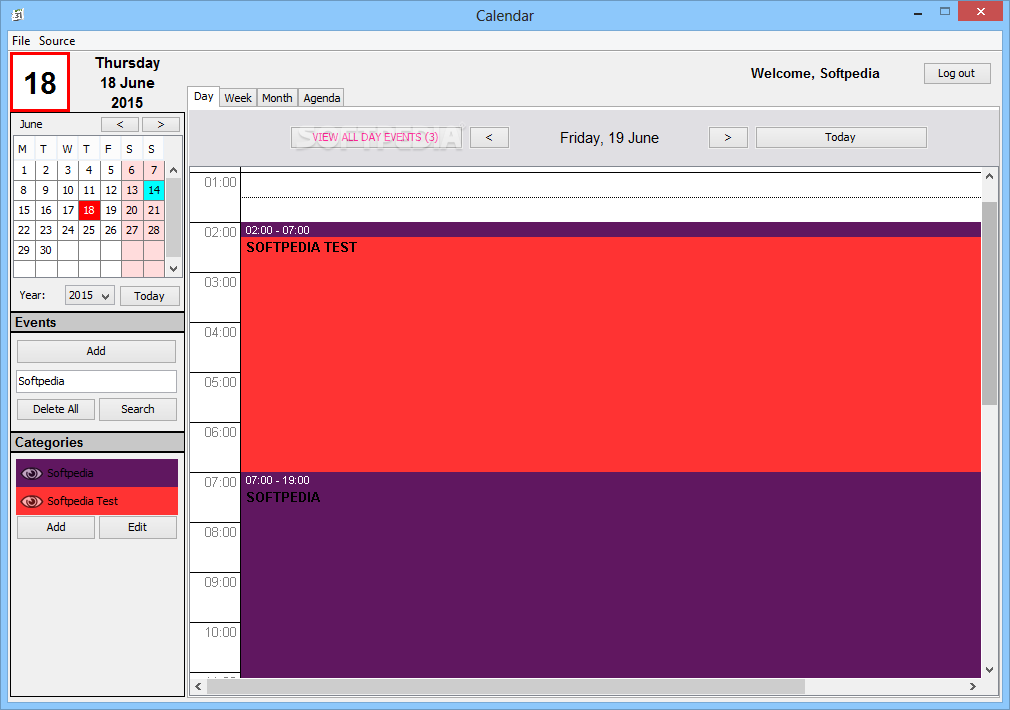Click mini calendar scroll up arrow
This screenshot has width=1010, height=710.
click(x=173, y=170)
